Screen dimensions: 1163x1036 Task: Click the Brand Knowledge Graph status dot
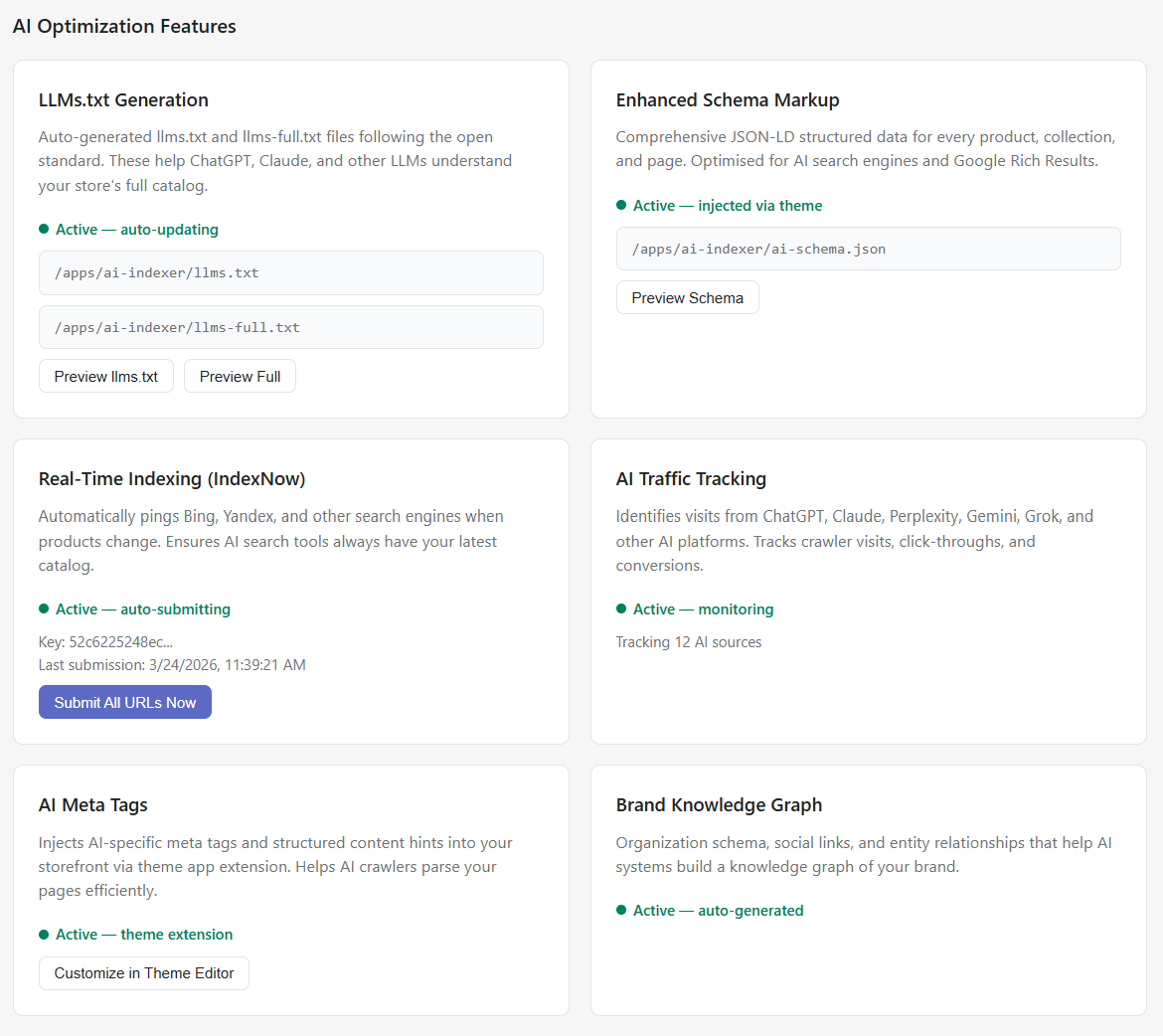[620, 910]
